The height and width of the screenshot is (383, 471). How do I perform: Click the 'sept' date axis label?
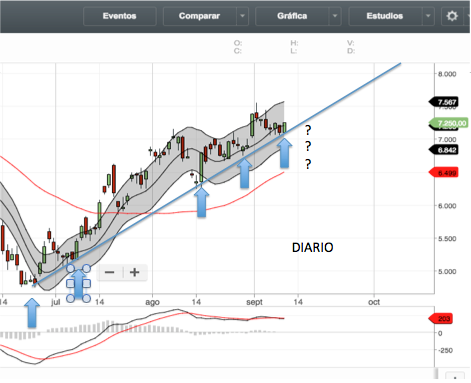click(x=254, y=302)
